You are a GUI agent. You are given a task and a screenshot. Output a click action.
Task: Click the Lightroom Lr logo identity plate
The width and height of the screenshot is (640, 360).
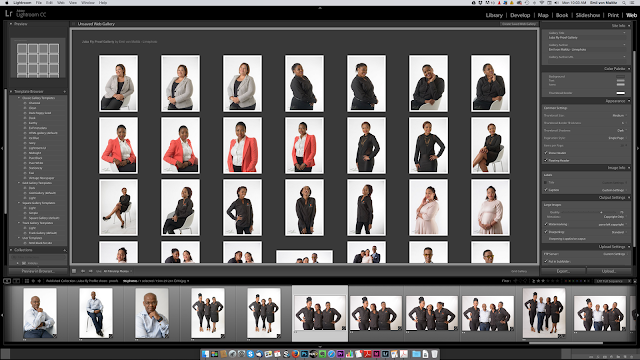pos(9,14)
